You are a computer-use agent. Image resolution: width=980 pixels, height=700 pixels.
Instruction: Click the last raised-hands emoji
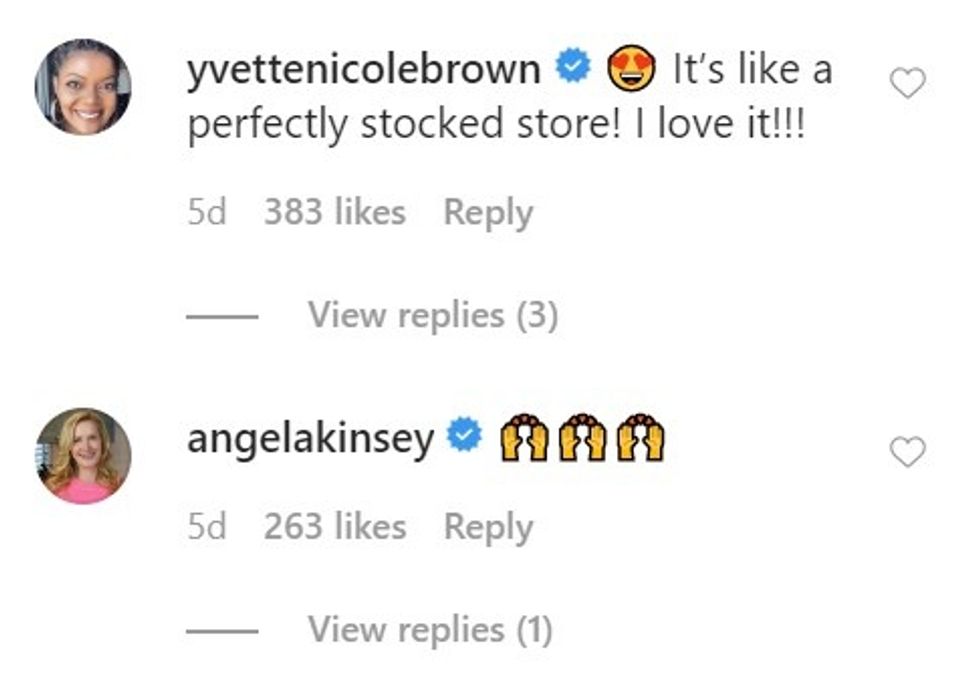click(x=640, y=438)
